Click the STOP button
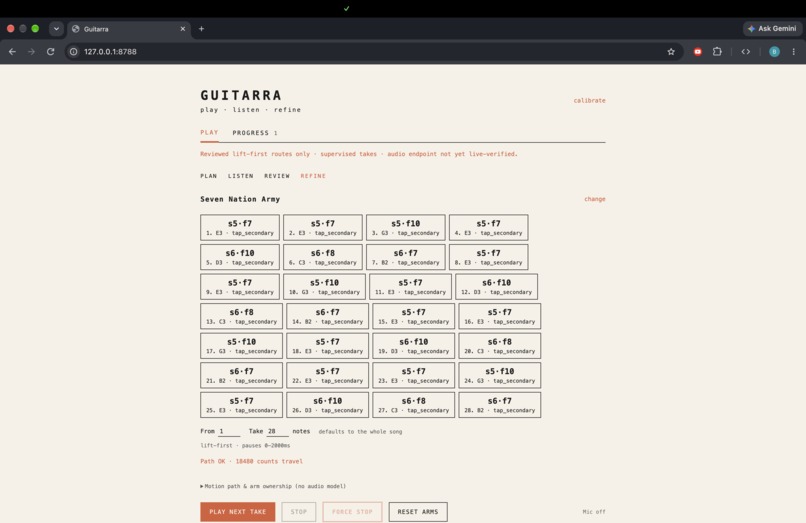Screen dimensions: 806x523 pyautogui.click(x=299, y=512)
